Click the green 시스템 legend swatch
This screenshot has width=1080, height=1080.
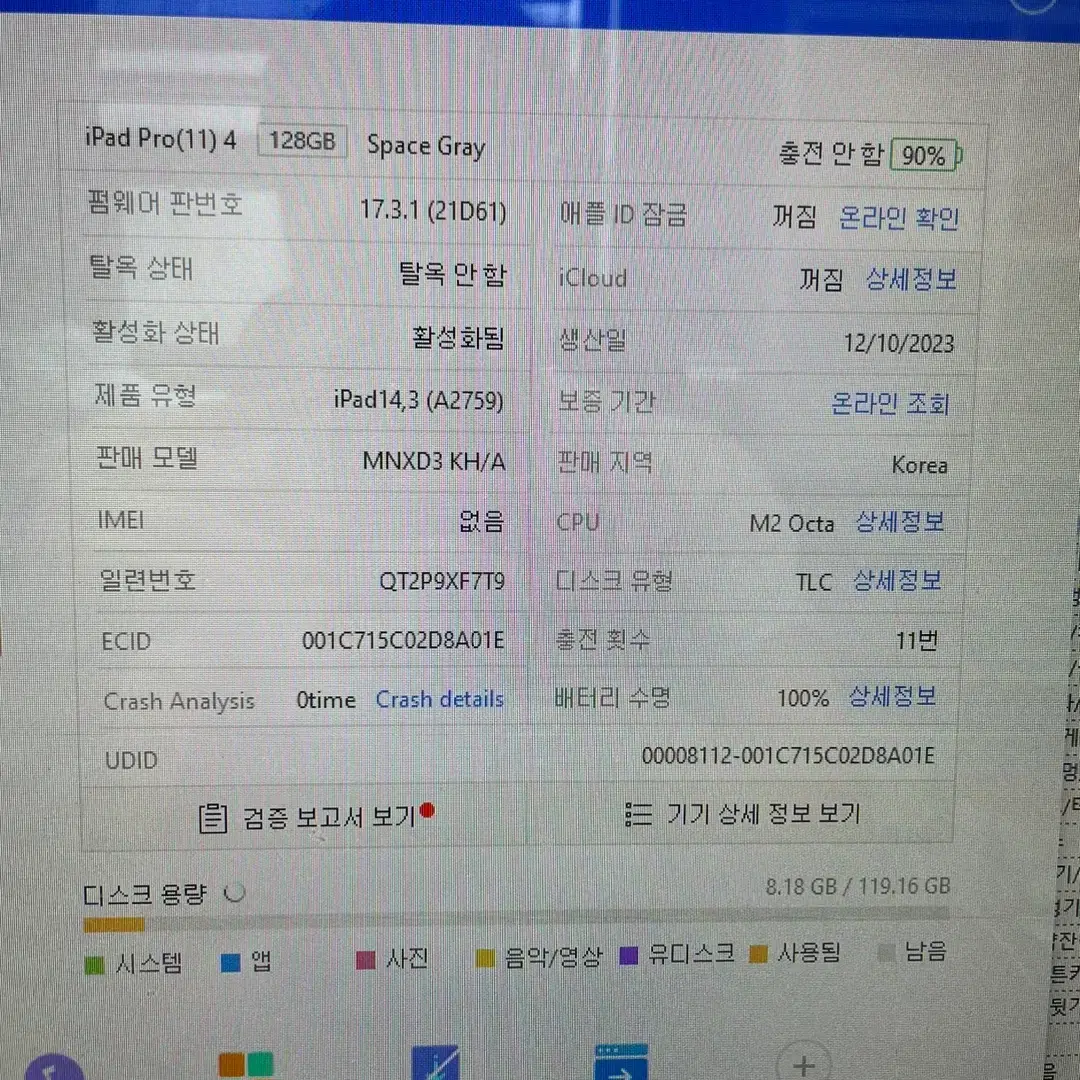tap(94, 965)
